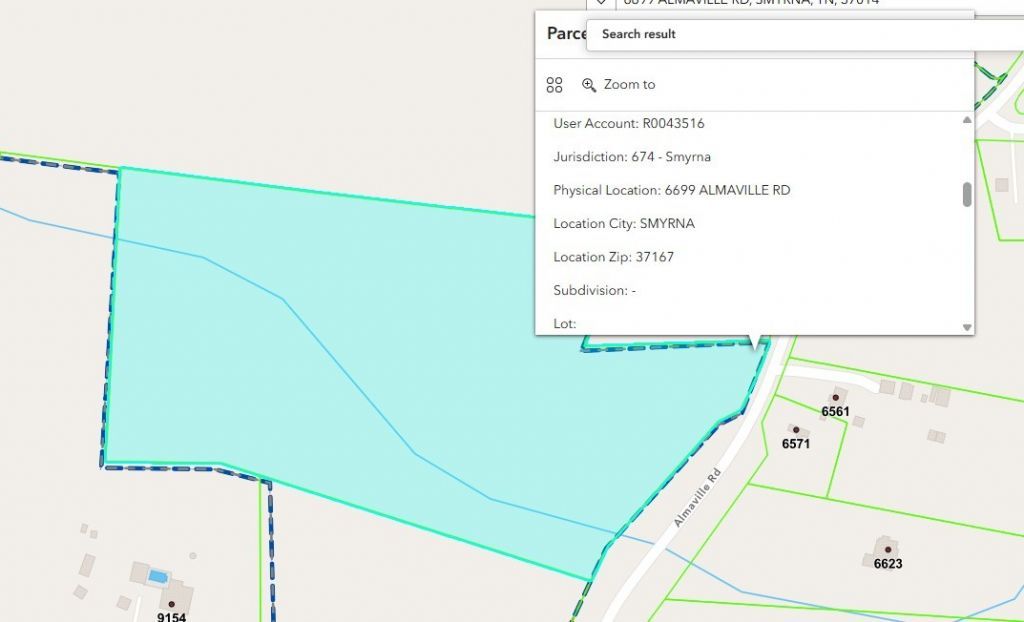
Task: Select the Search result suggestion
Action: [639, 34]
